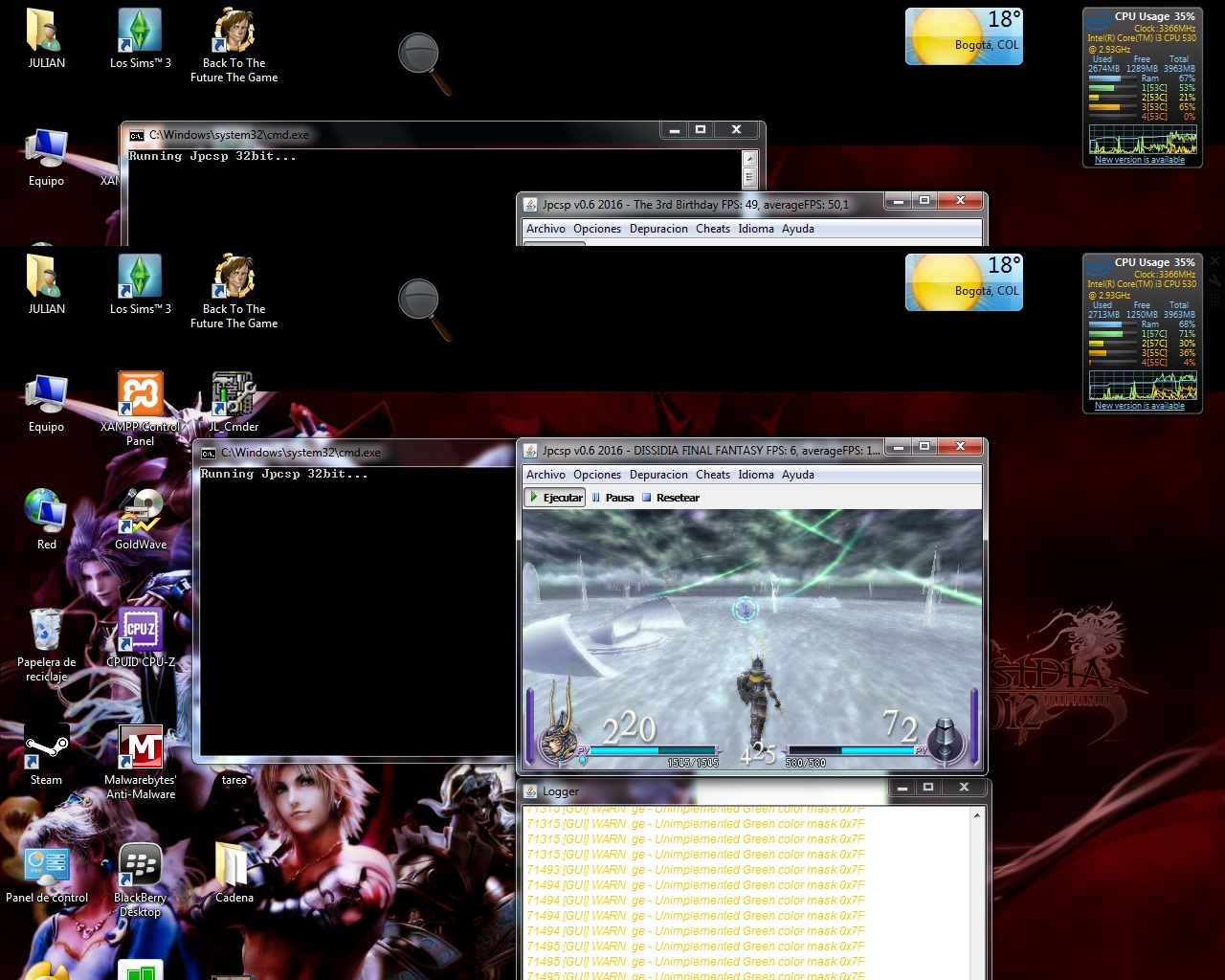This screenshot has width=1225, height=980.
Task: Open the Red network desktop icon
Action: 46,520
